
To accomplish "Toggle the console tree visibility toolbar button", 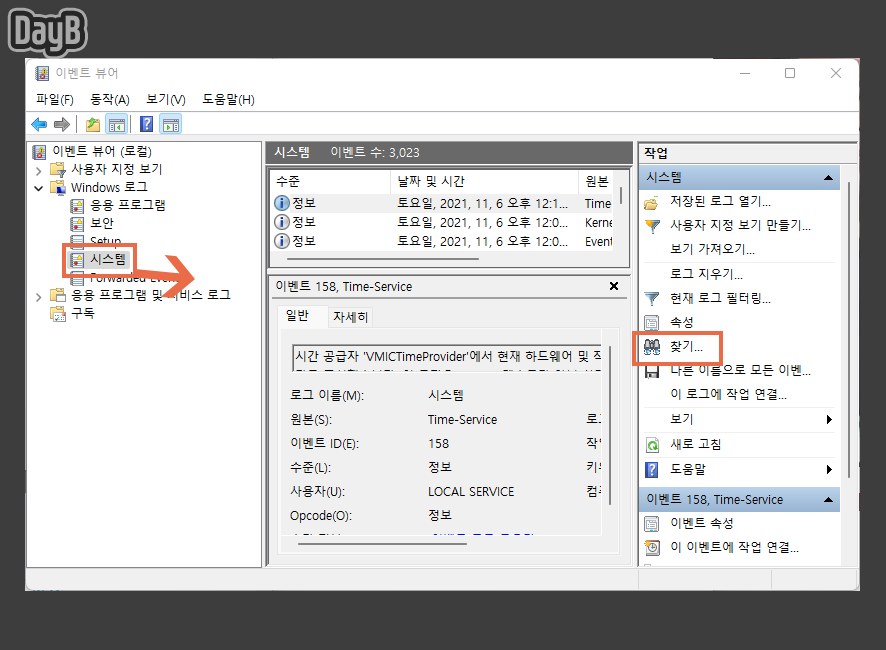I will (119, 123).
